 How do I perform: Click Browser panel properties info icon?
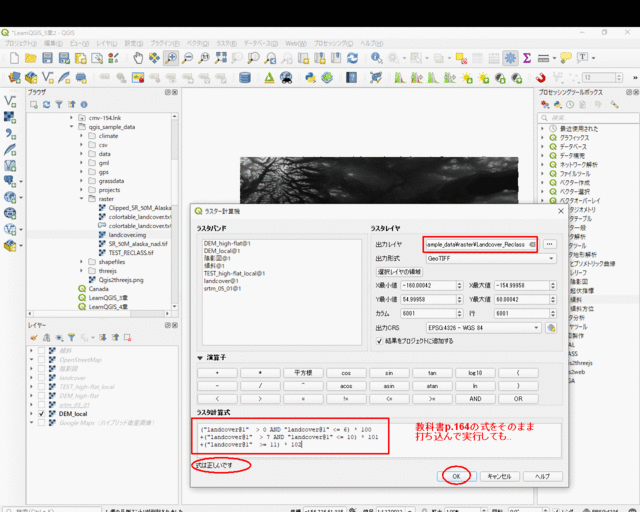[84, 105]
